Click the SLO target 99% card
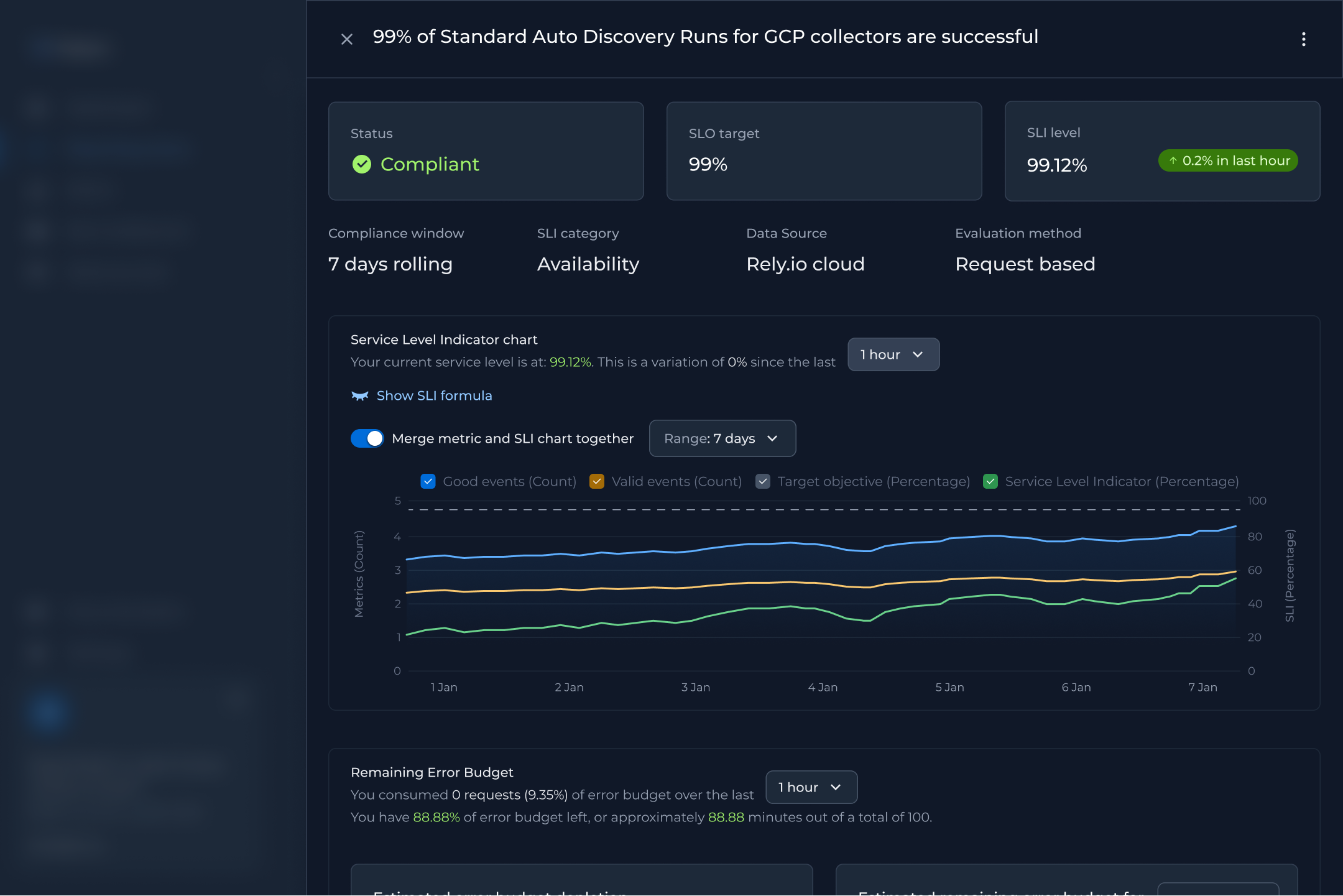The height and width of the screenshot is (896, 1343). pyautogui.click(x=824, y=151)
